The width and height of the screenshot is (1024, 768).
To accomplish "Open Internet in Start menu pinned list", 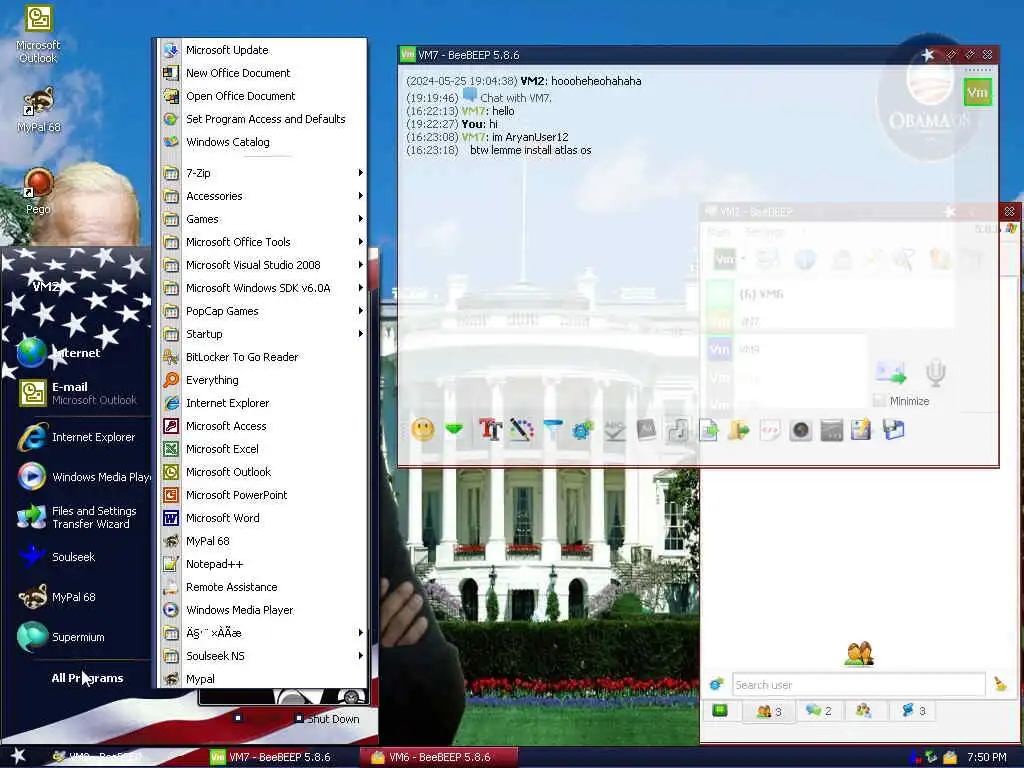I will point(77,353).
